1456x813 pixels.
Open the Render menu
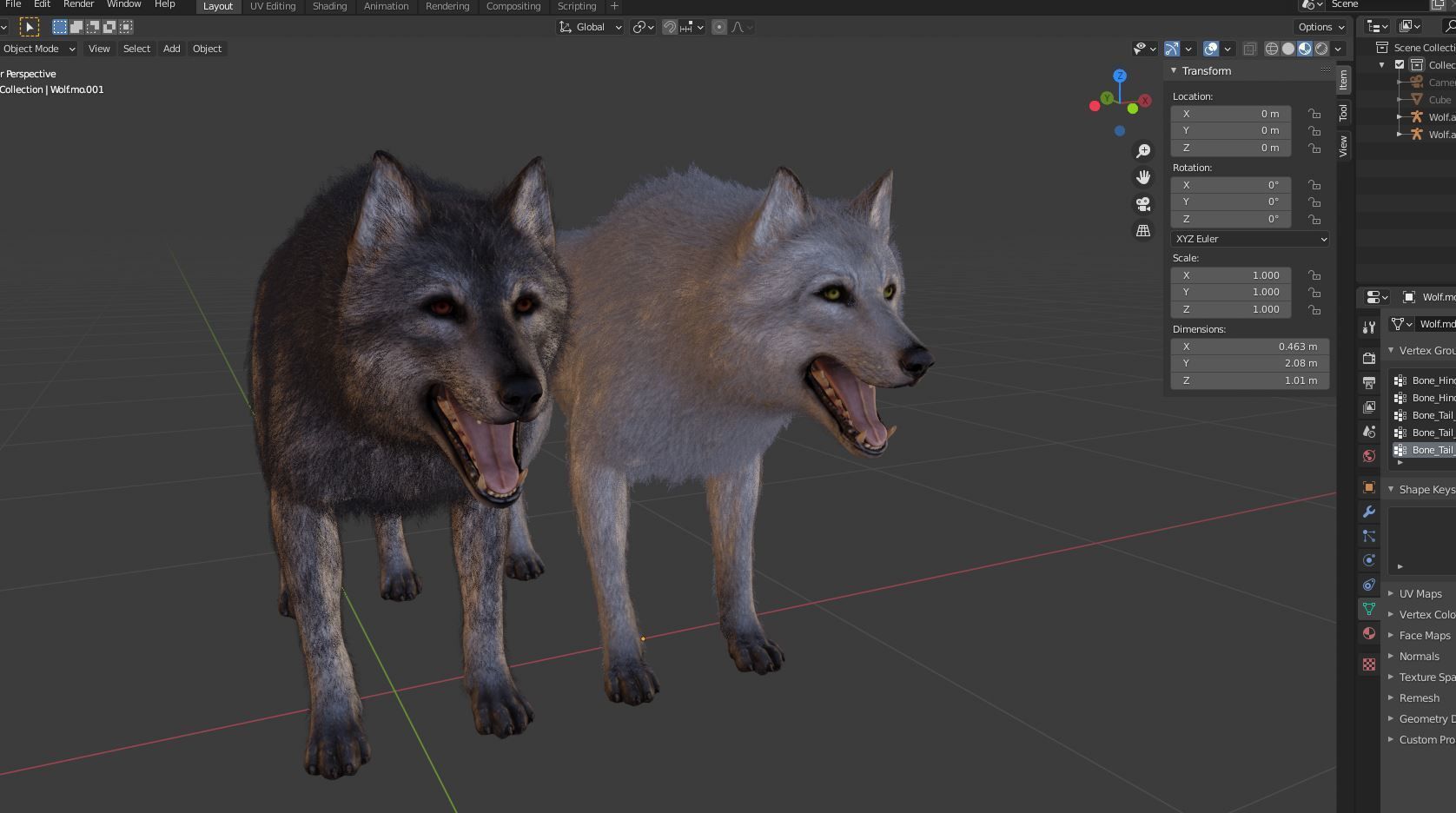(x=78, y=4)
